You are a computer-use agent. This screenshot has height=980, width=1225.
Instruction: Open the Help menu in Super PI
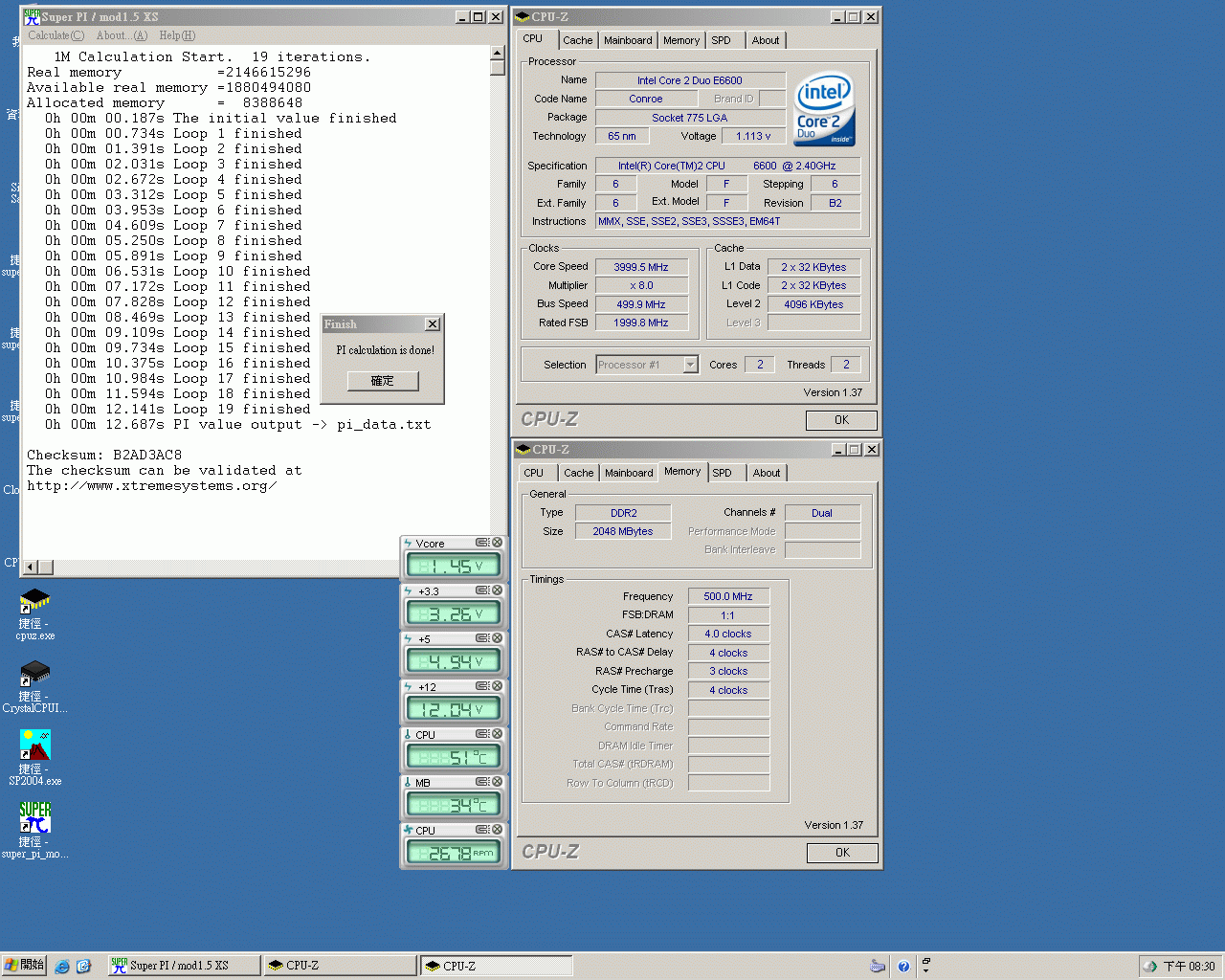click(177, 35)
